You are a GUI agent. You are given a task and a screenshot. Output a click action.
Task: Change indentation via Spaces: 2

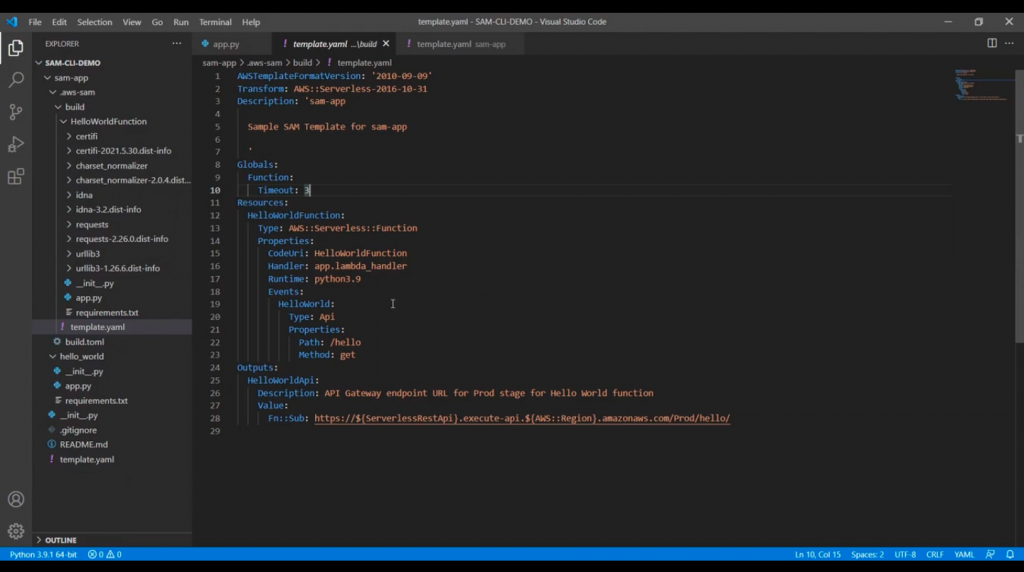[867, 554]
